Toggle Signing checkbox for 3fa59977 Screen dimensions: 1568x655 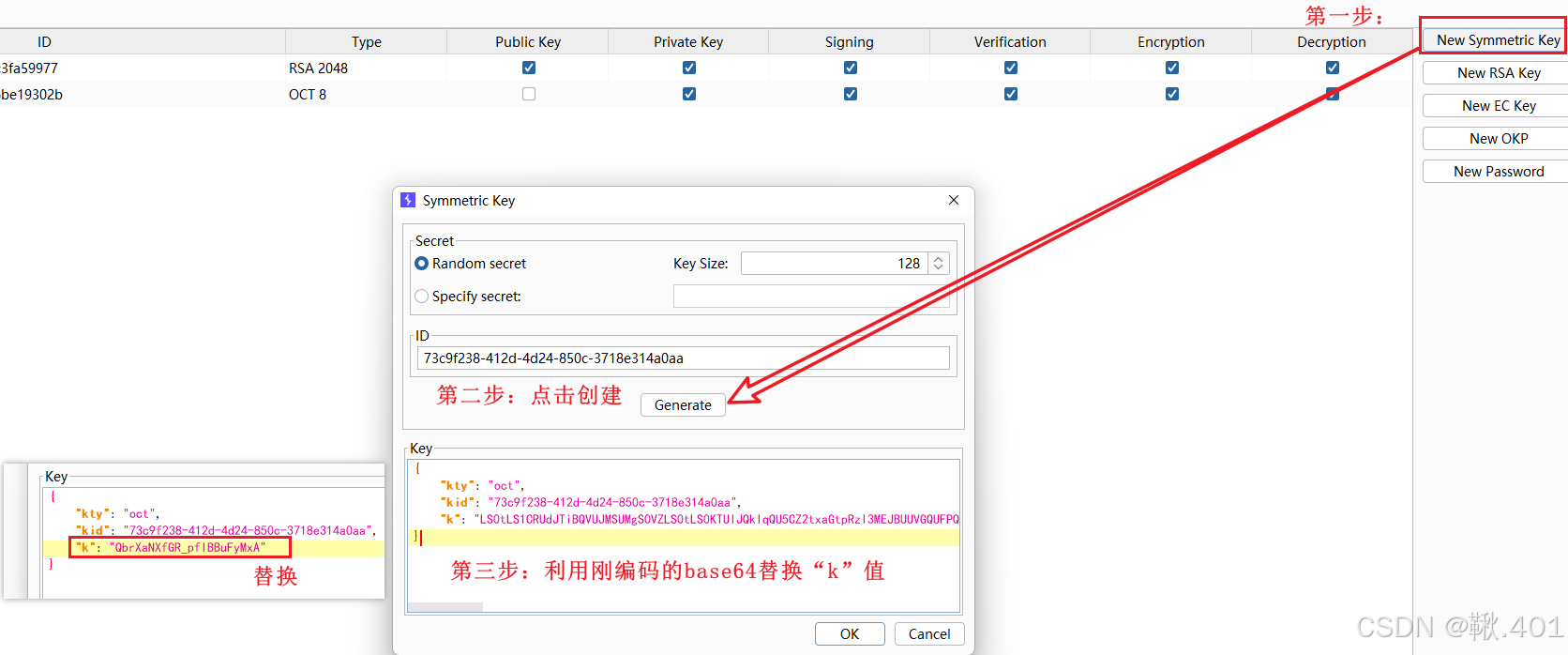click(851, 68)
